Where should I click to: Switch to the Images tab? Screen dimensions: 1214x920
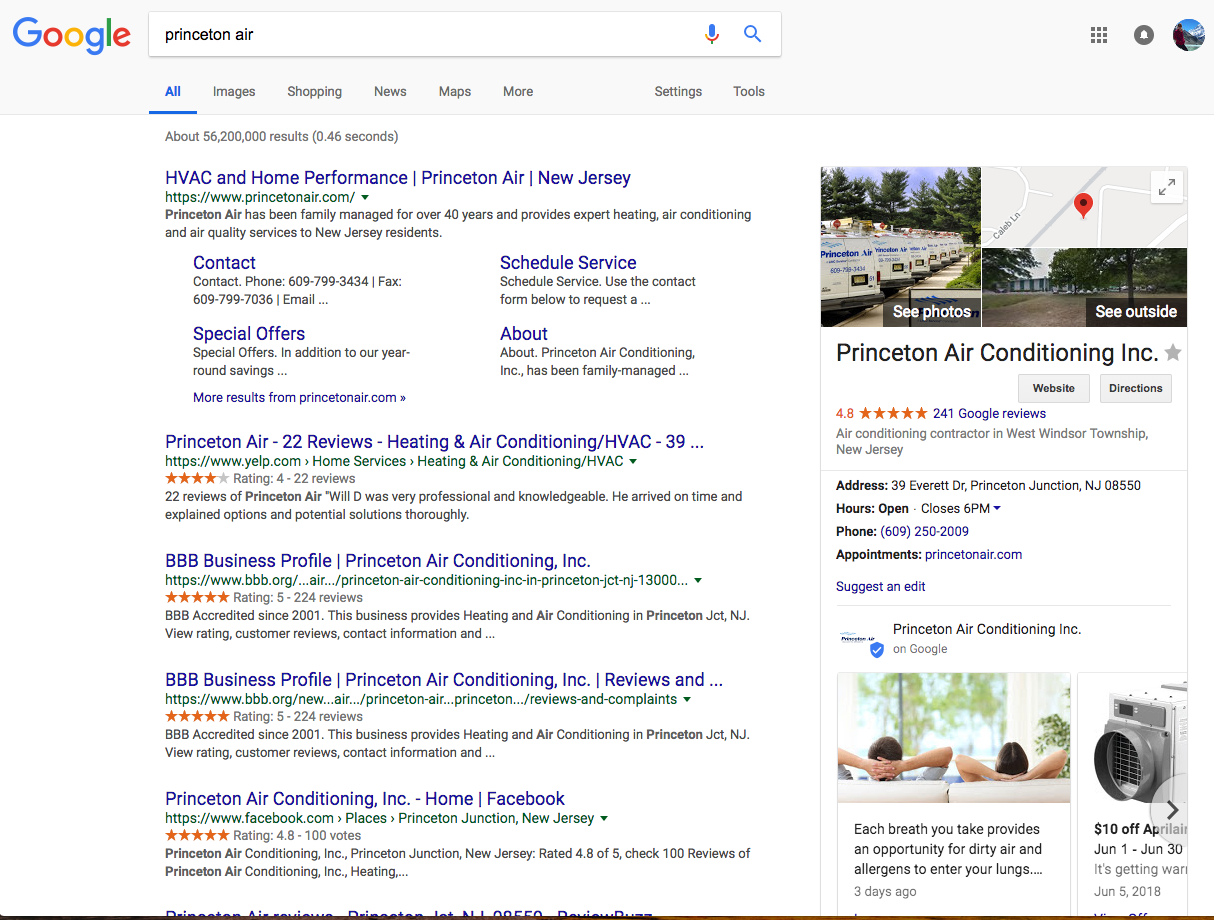coord(234,91)
